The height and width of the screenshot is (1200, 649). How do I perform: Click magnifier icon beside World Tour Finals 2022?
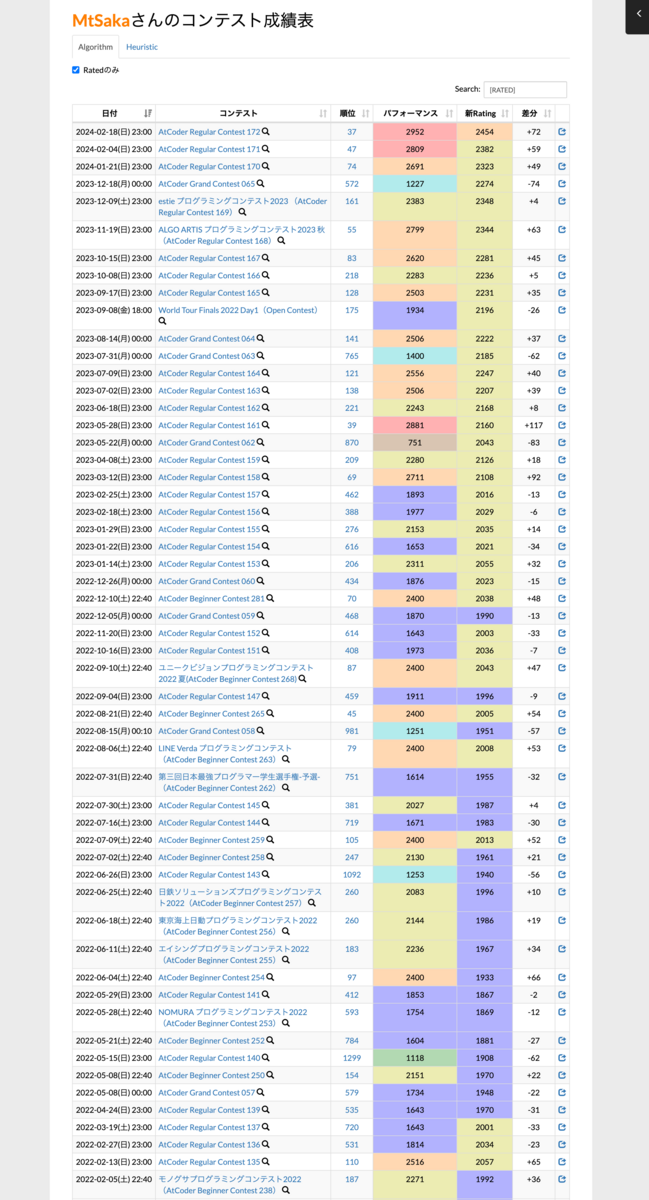tap(163, 321)
